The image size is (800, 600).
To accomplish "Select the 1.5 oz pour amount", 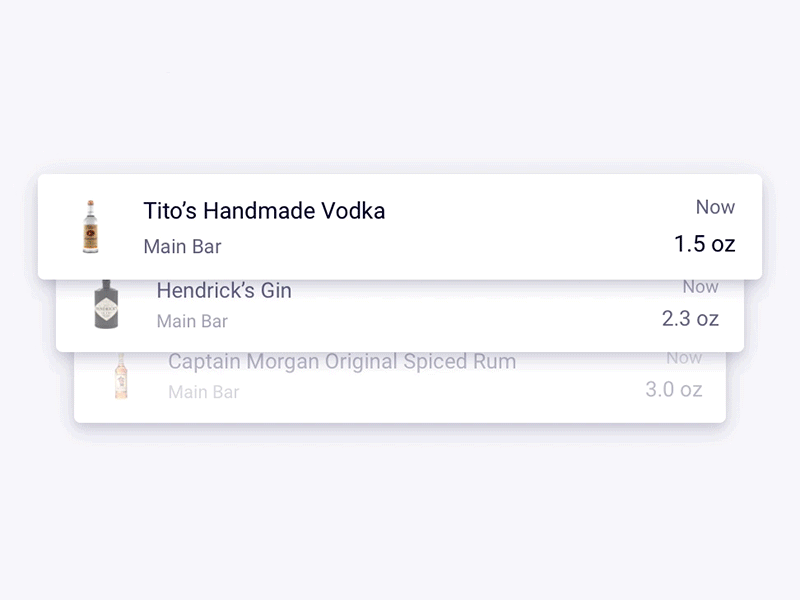I will pyautogui.click(x=704, y=244).
